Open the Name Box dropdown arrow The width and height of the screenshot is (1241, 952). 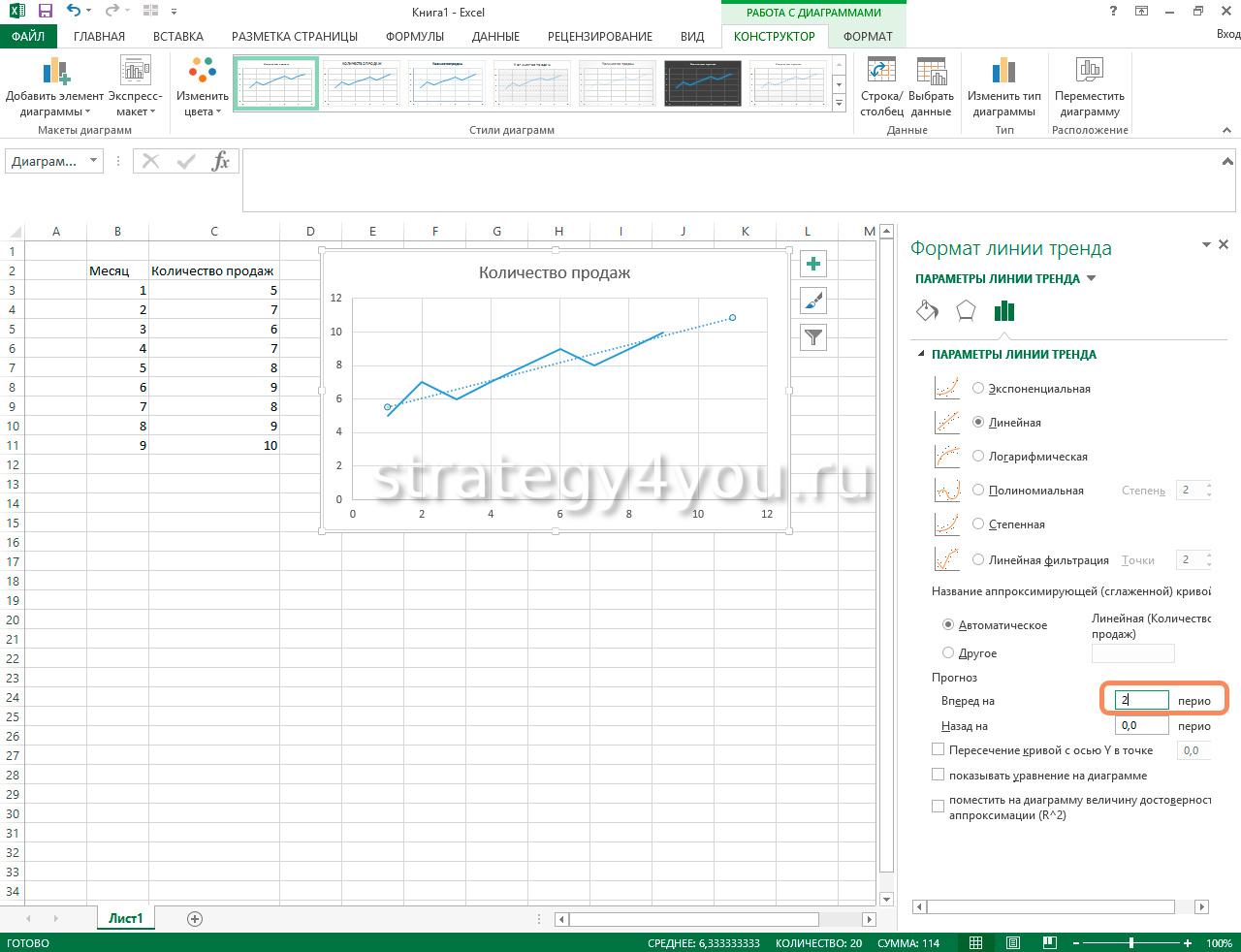point(93,161)
